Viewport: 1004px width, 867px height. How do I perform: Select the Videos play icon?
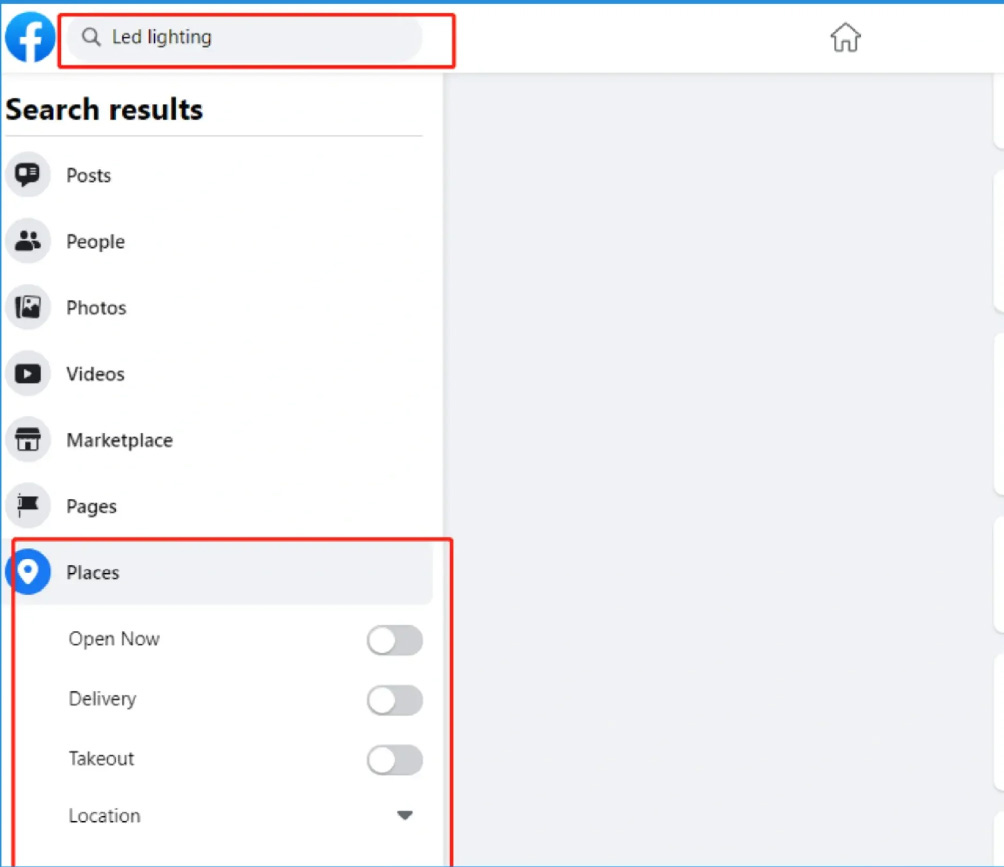28,374
